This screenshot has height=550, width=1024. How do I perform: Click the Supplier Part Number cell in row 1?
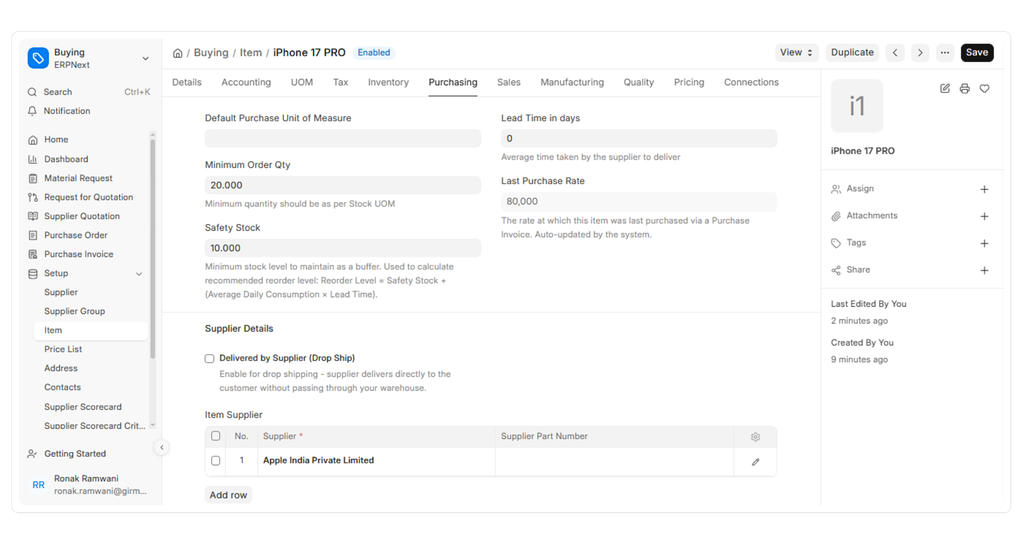(x=615, y=461)
